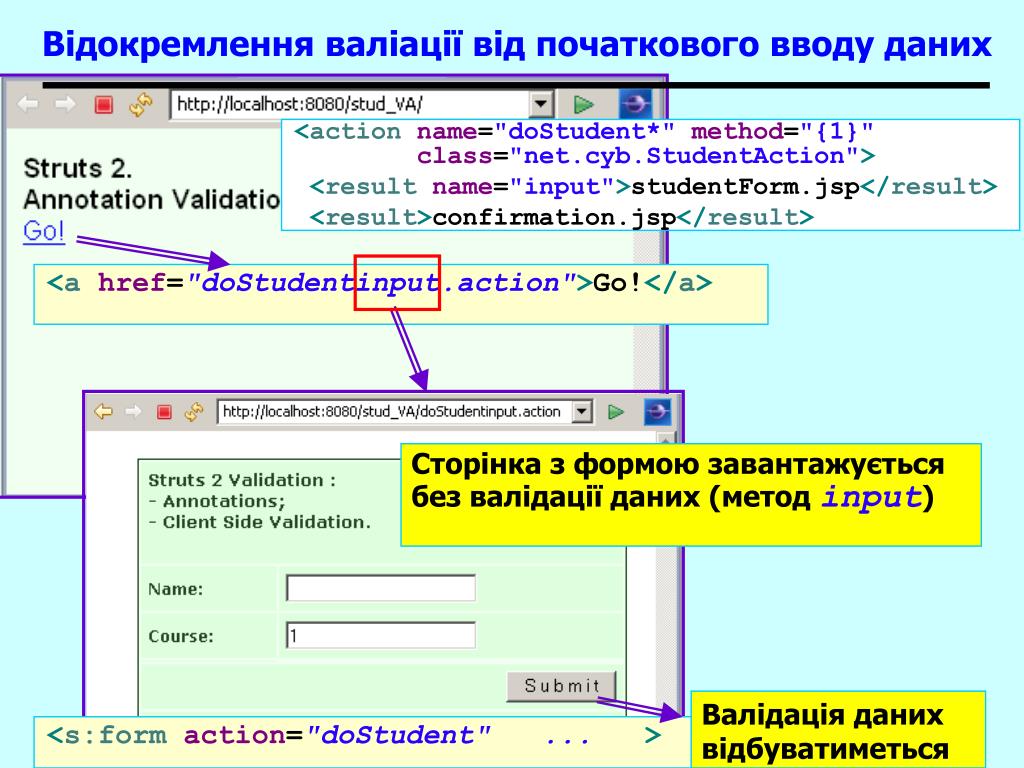The image size is (1024, 768).
Task: Click address field with doStudentinput.action URL
Action: pos(394,411)
